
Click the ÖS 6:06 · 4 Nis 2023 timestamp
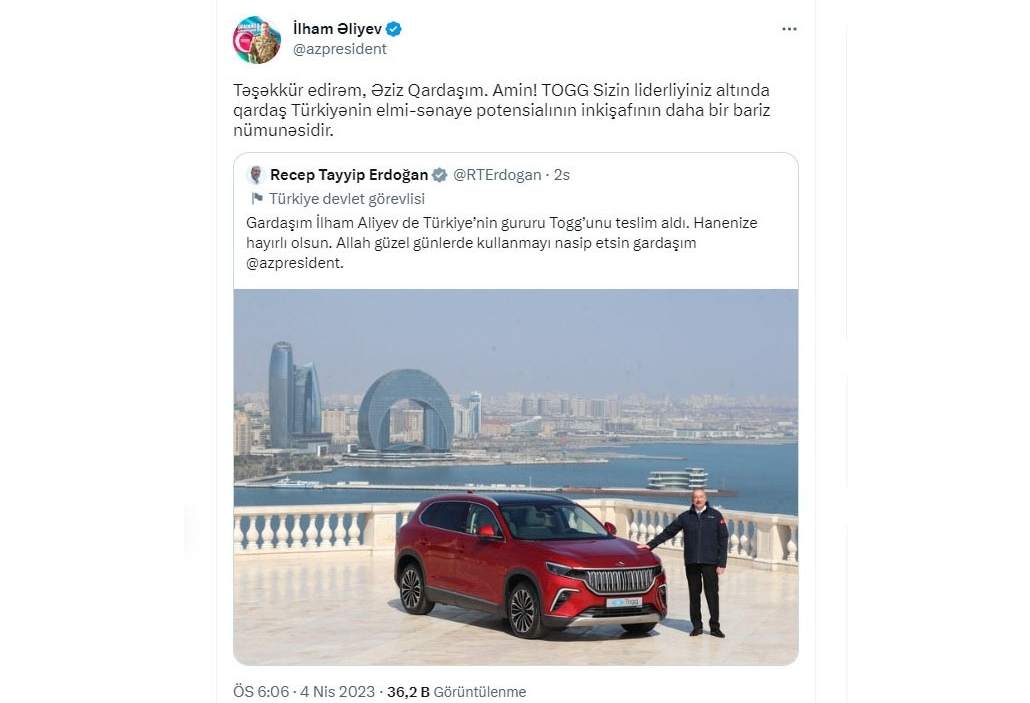304,692
